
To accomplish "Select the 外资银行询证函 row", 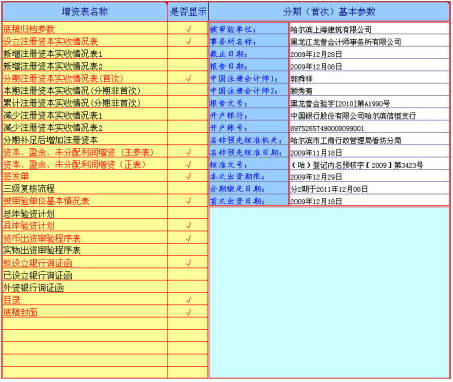I will pyautogui.click(x=85, y=287).
